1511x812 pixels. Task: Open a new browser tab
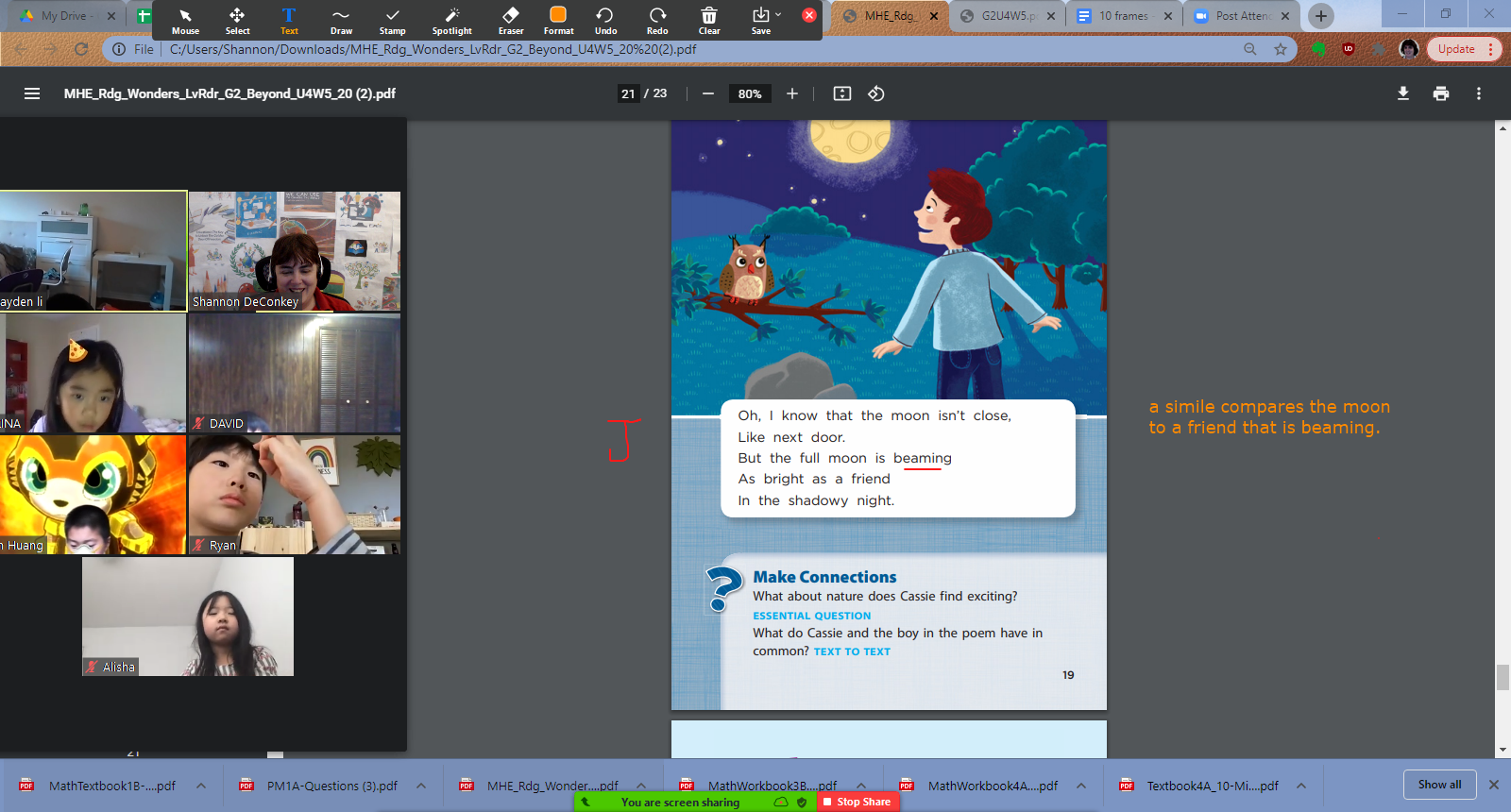[x=1321, y=16]
